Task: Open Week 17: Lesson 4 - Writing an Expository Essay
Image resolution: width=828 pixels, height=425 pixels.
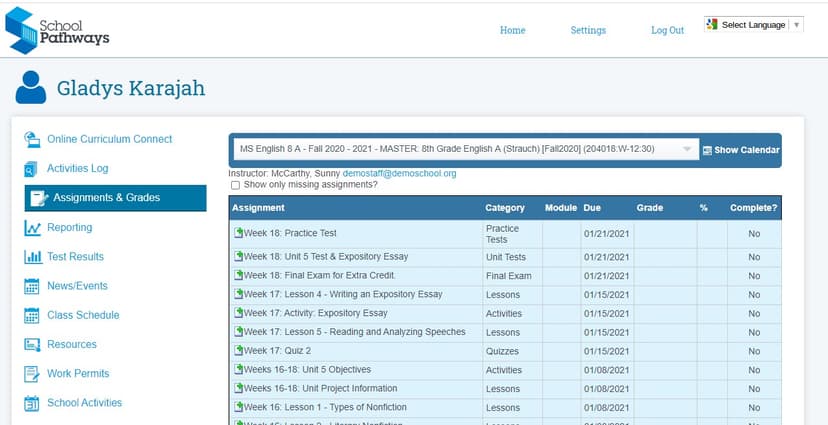Action: click(x=343, y=294)
